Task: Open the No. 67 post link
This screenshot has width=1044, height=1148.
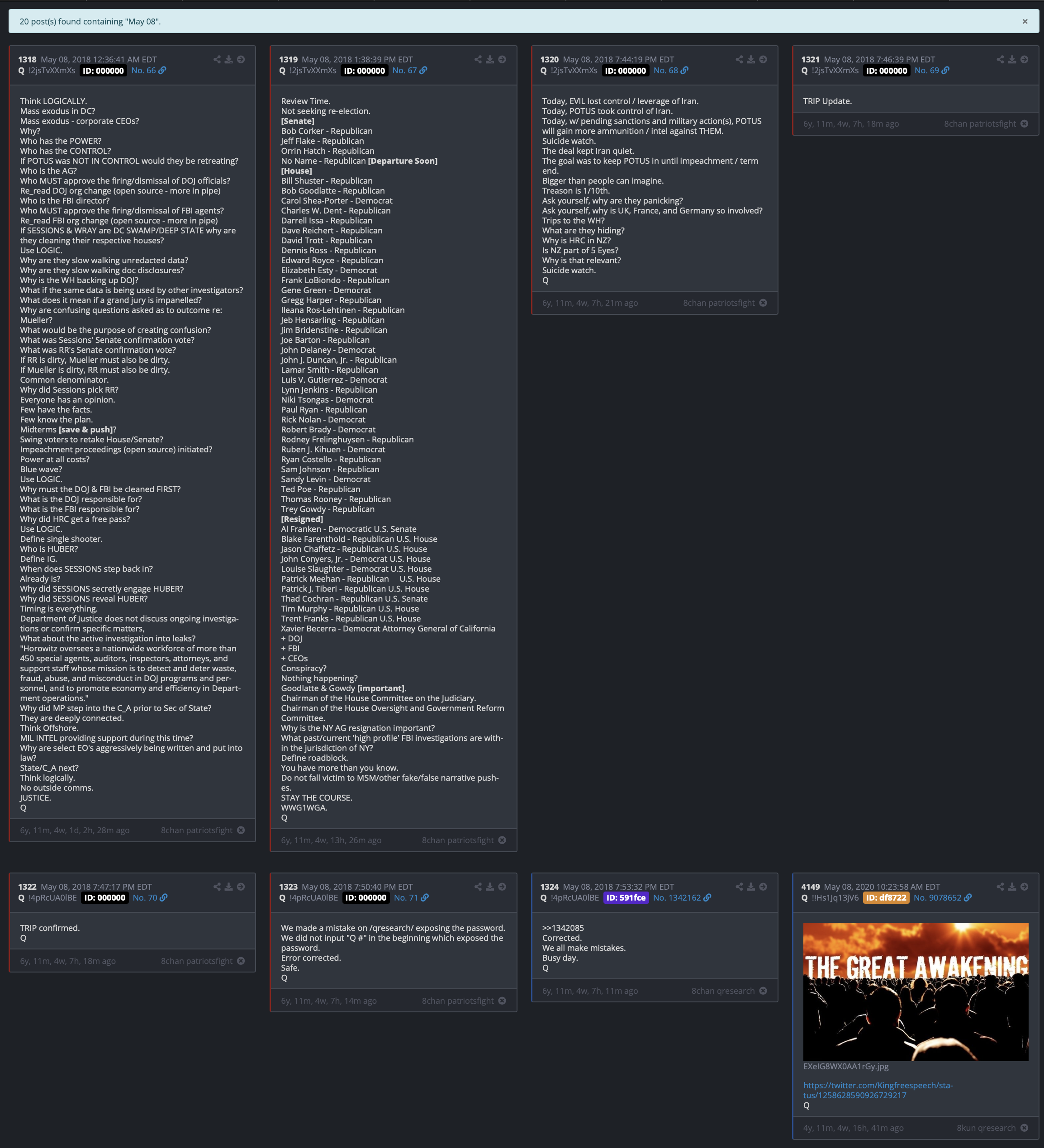Action: point(409,71)
